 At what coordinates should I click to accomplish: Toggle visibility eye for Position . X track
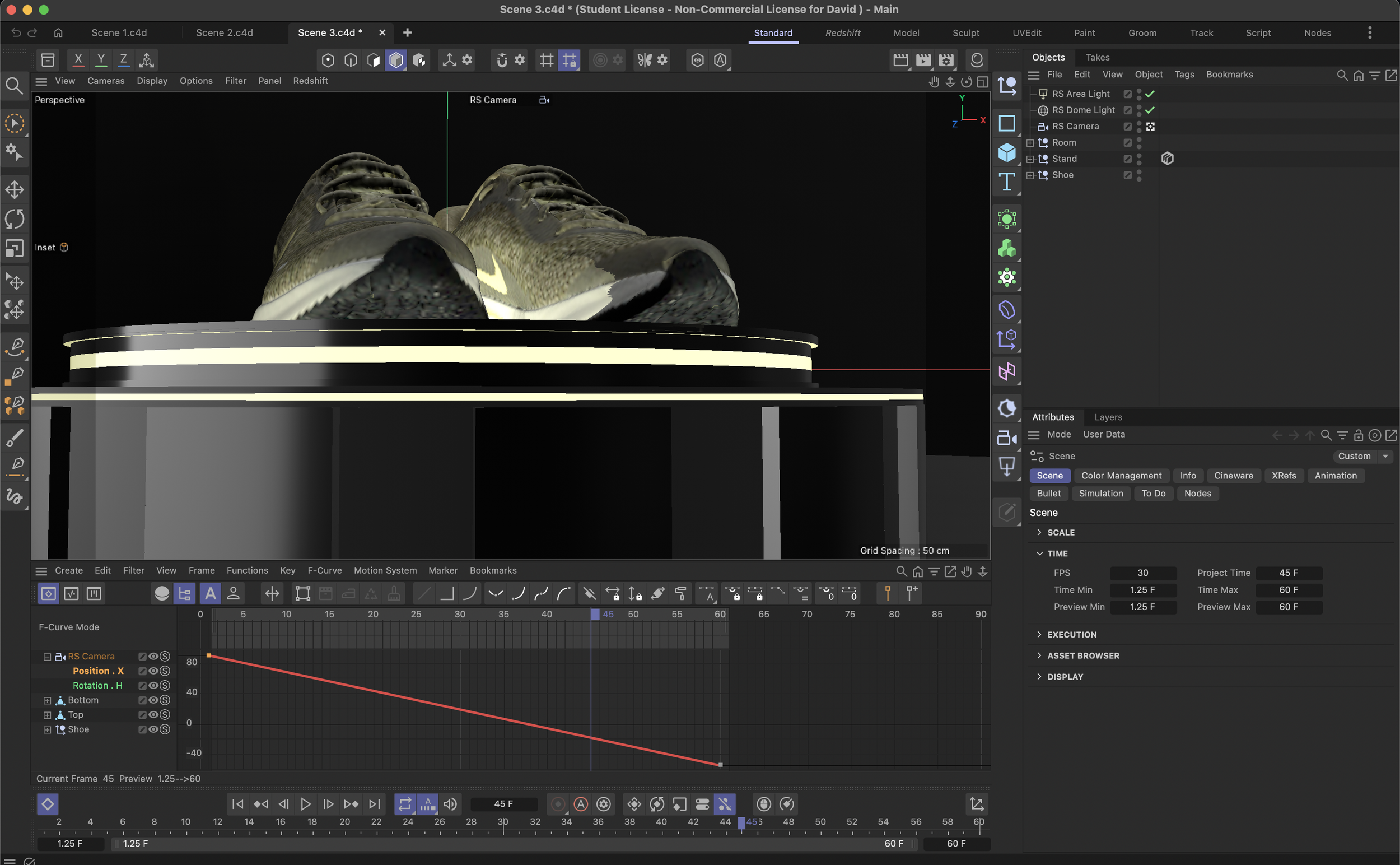click(x=153, y=671)
